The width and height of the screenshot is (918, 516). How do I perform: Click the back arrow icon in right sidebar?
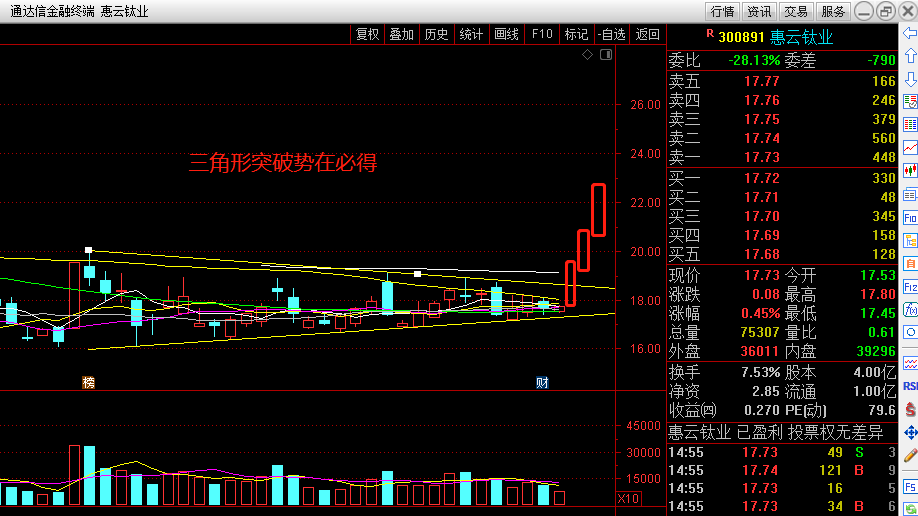point(910,33)
